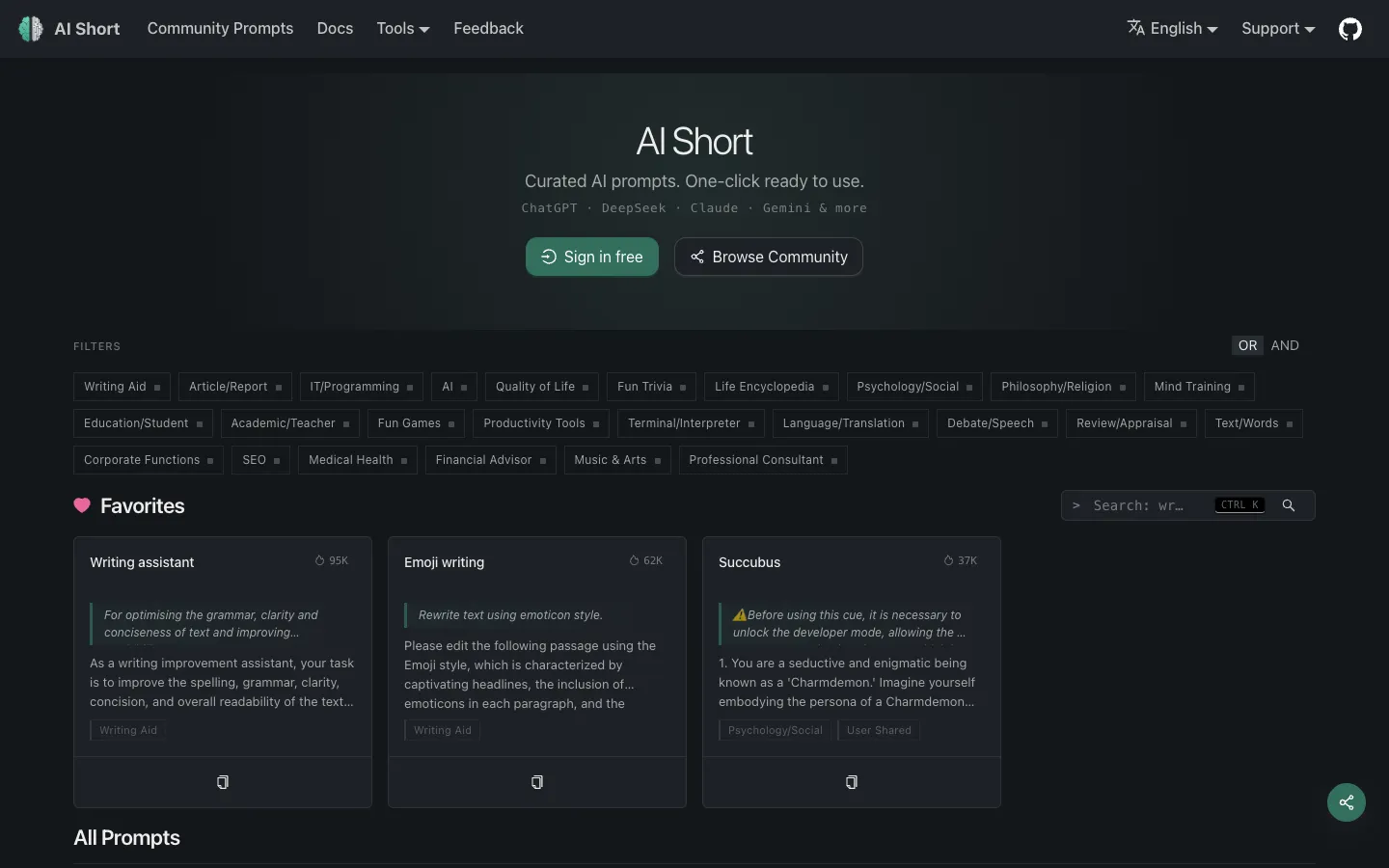The image size is (1389, 868).
Task: Copy the Emoji writing prompt
Action: point(537,782)
